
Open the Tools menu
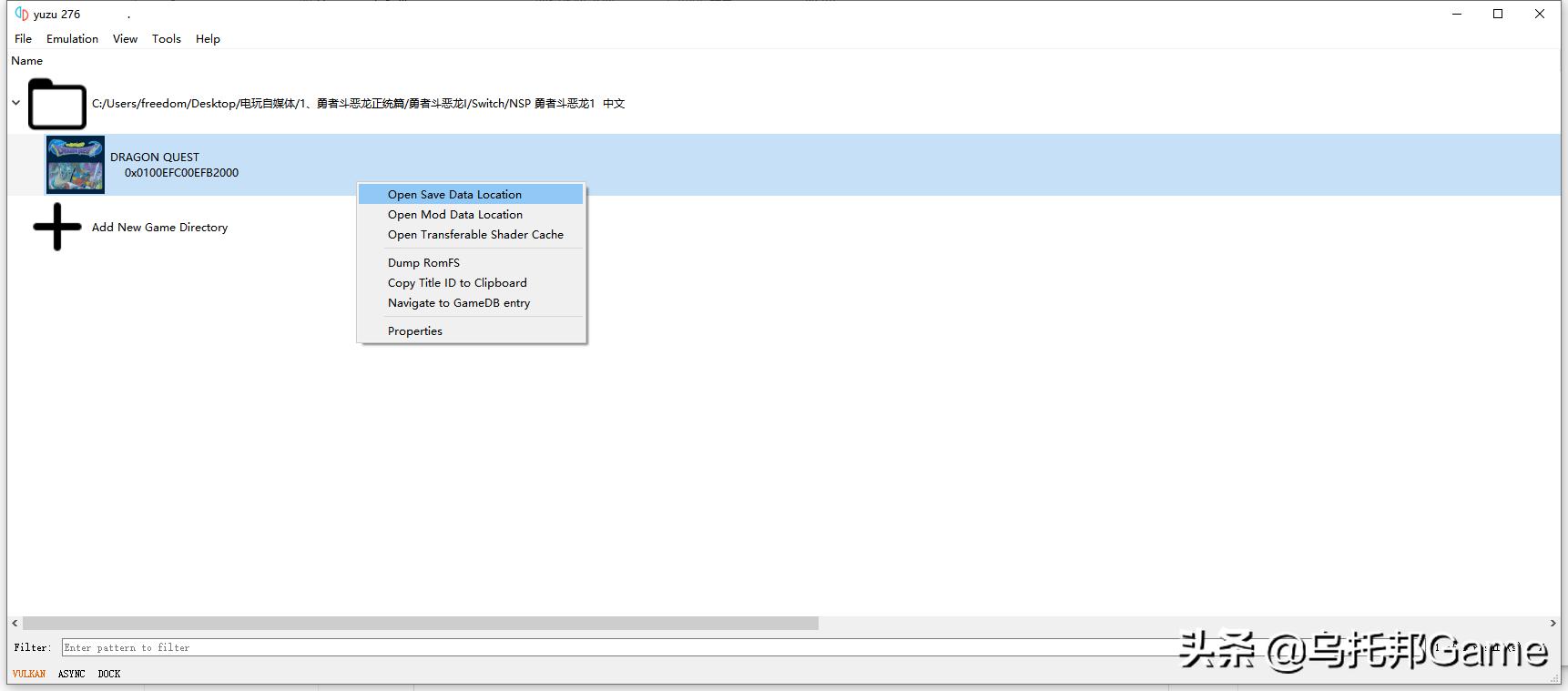point(167,39)
